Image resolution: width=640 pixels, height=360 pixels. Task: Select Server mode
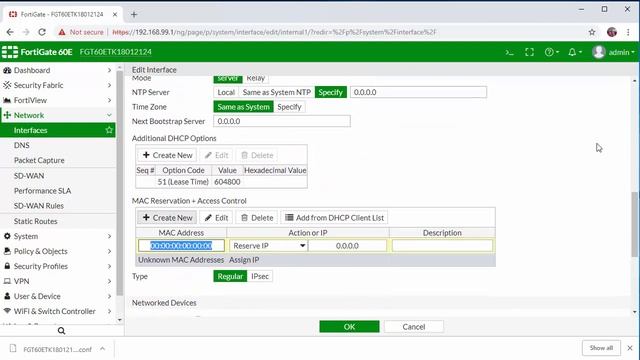pyautogui.click(x=228, y=78)
